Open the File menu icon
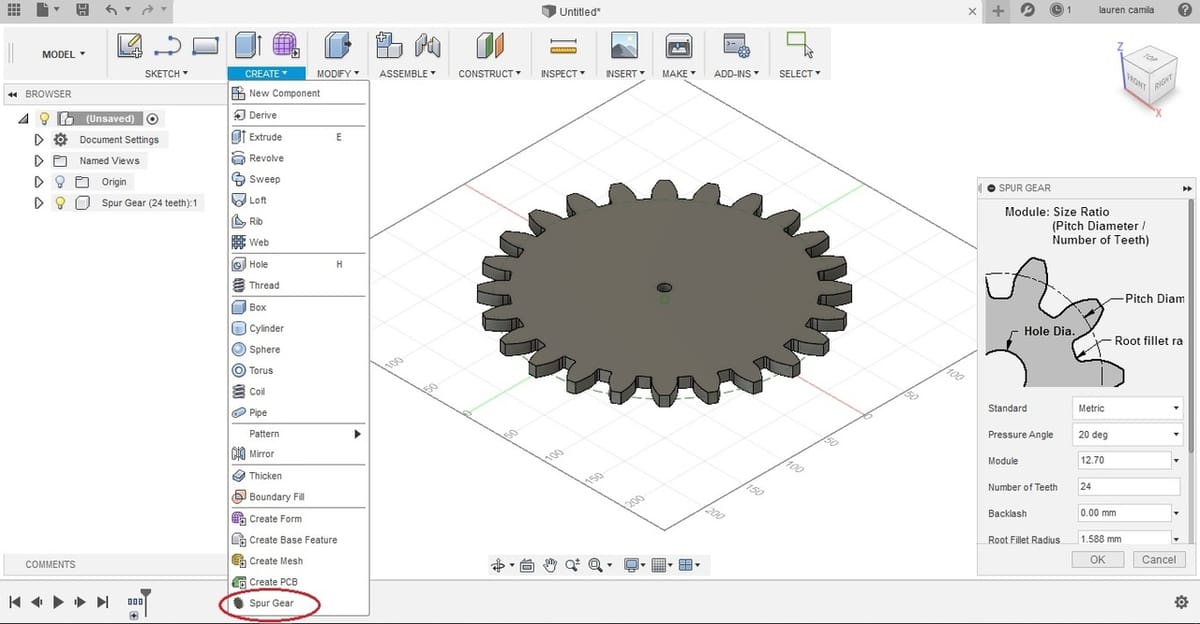This screenshot has width=1200, height=624. 42,10
